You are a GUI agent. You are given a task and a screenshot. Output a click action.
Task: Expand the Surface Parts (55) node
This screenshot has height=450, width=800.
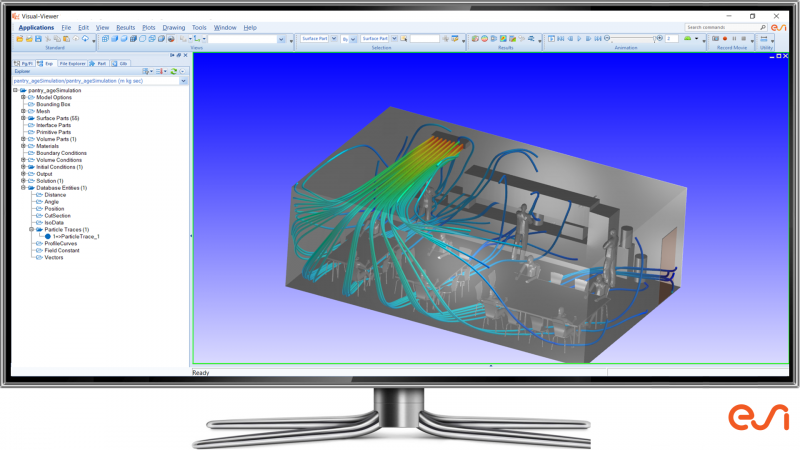(23, 118)
